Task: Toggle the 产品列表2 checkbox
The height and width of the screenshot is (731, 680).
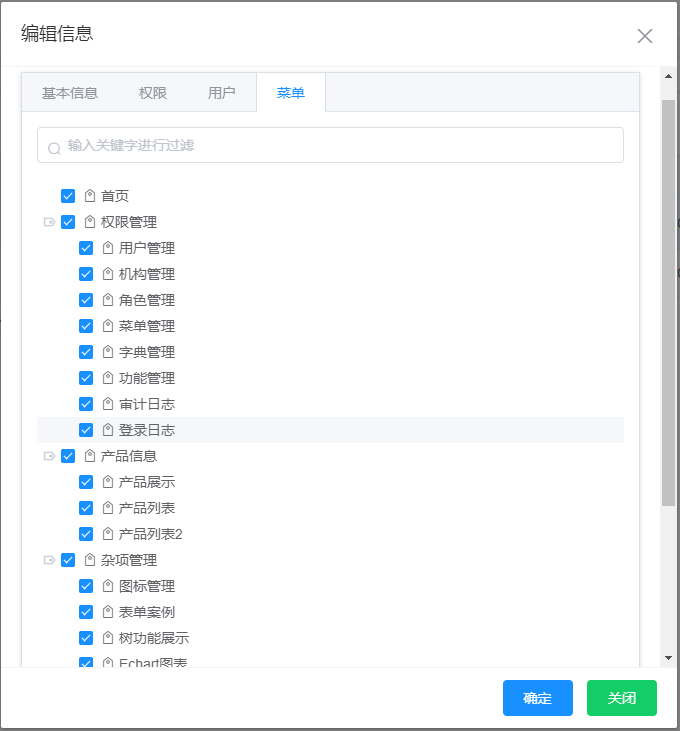Action: pyautogui.click(x=86, y=534)
